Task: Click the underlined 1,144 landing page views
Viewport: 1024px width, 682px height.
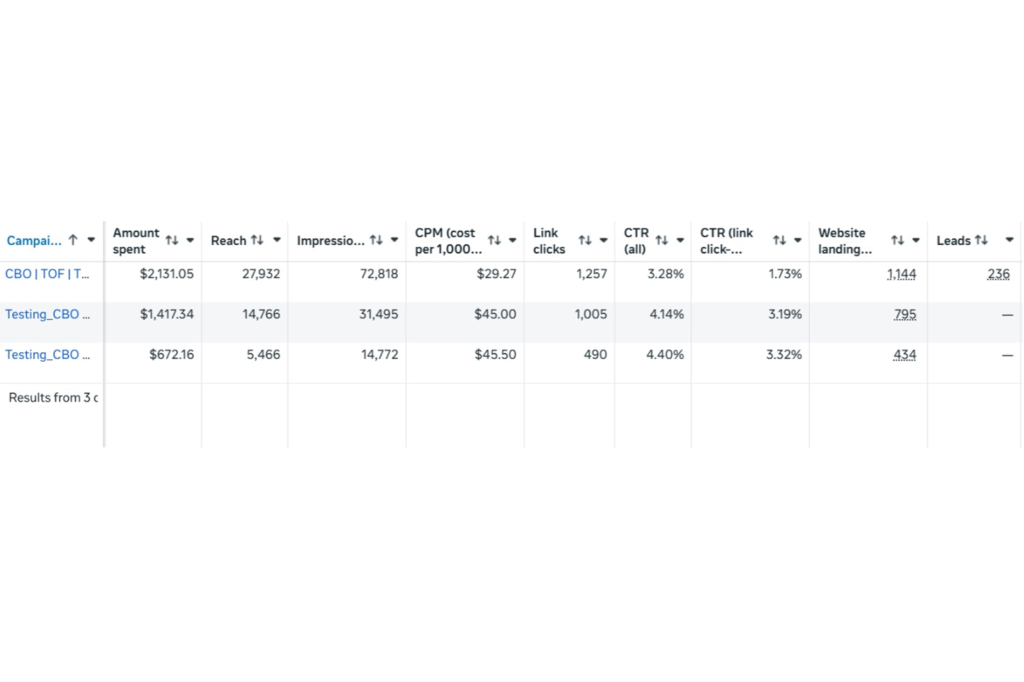Action: (x=901, y=273)
